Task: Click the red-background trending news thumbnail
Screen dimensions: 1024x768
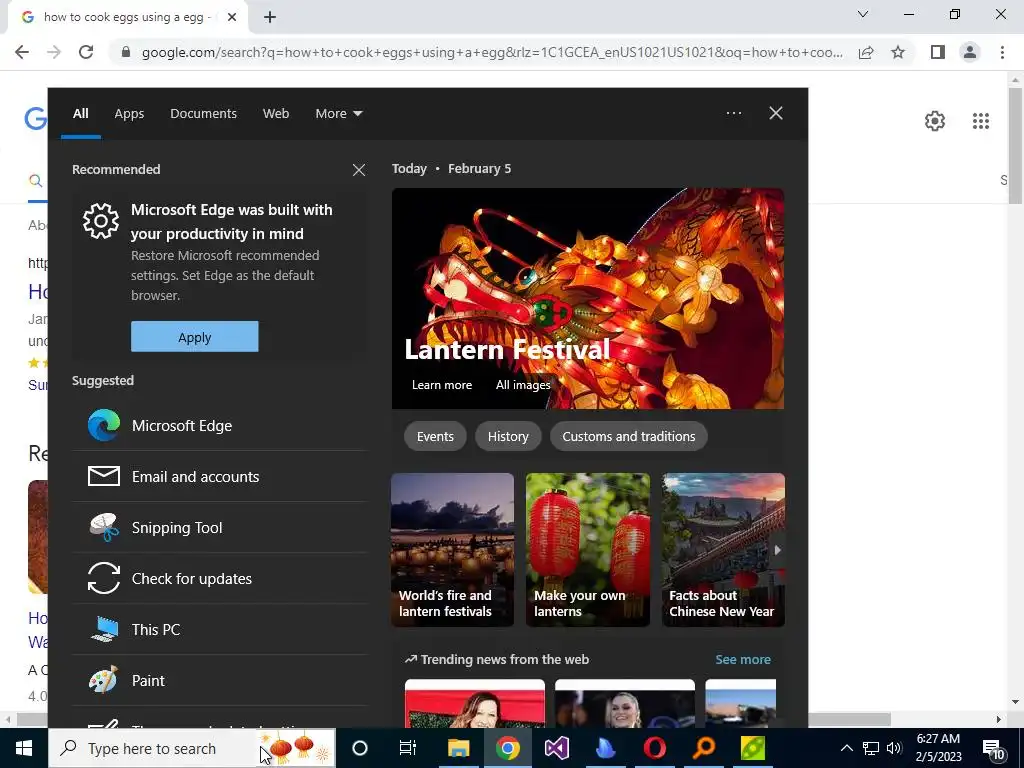Action: tap(475, 703)
